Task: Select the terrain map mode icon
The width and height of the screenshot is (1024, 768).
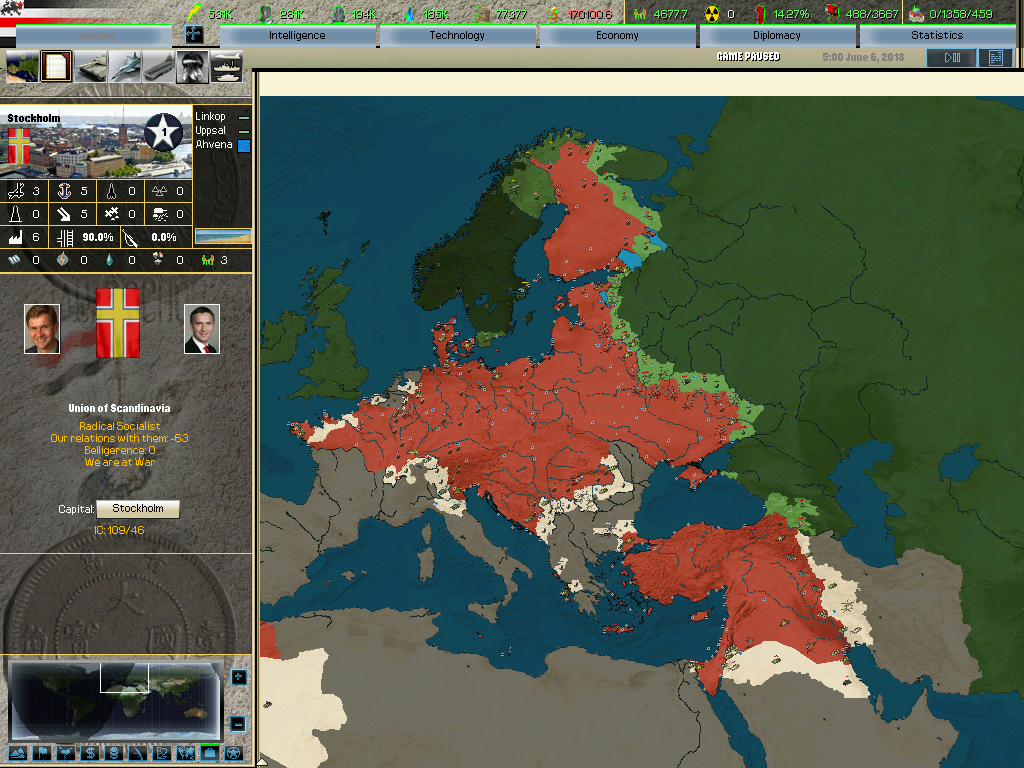Action: pos(17,752)
